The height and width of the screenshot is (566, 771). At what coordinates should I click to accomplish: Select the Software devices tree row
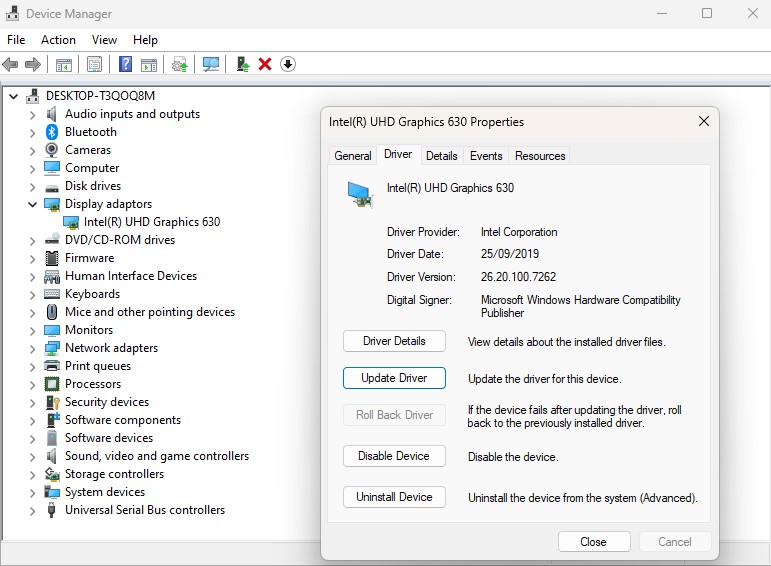pos(109,438)
